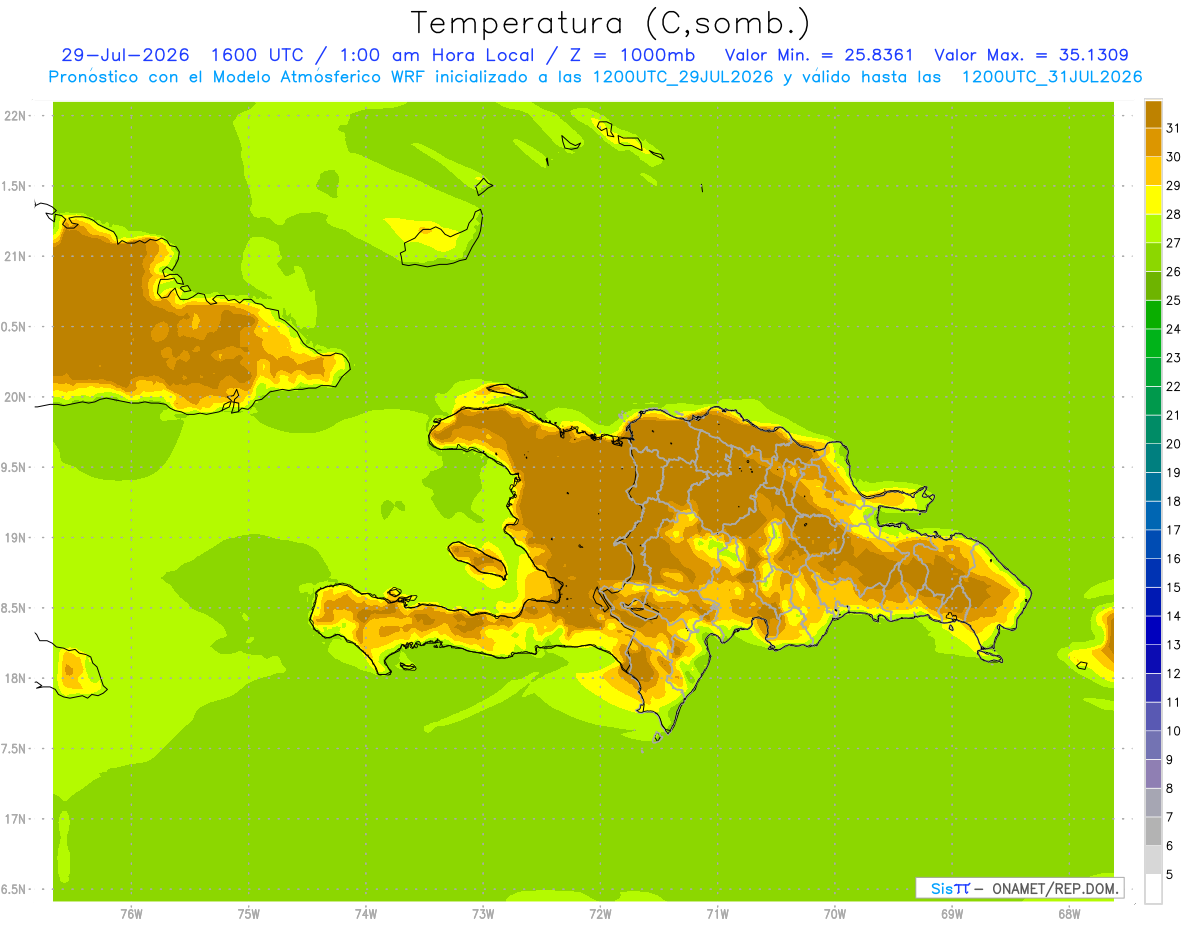The image size is (1200, 927).
Task: Click the legend value "13"
Action: coord(1174,645)
